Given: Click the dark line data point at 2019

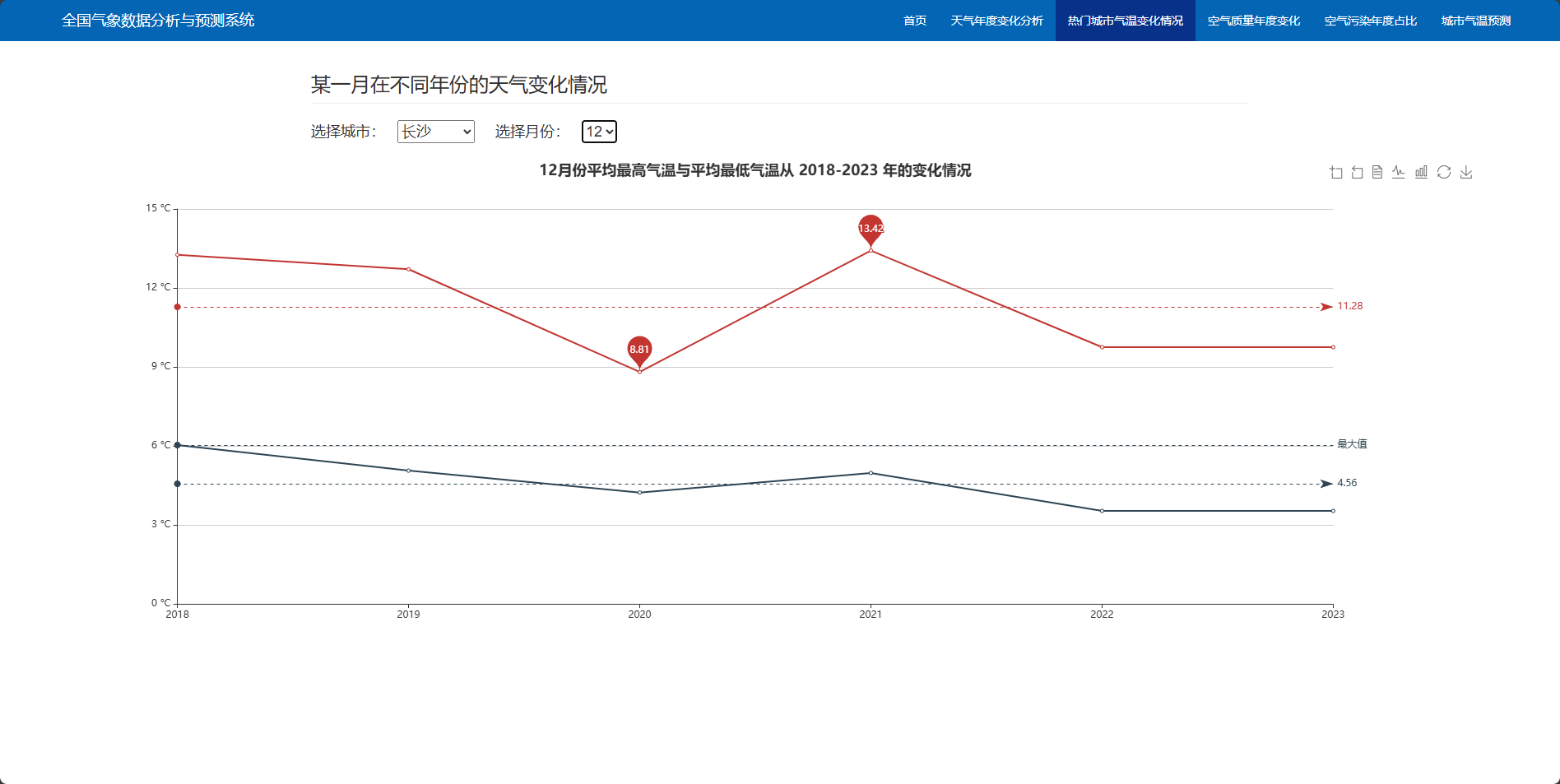Looking at the screenshot, I should click(x=409, y=471).
